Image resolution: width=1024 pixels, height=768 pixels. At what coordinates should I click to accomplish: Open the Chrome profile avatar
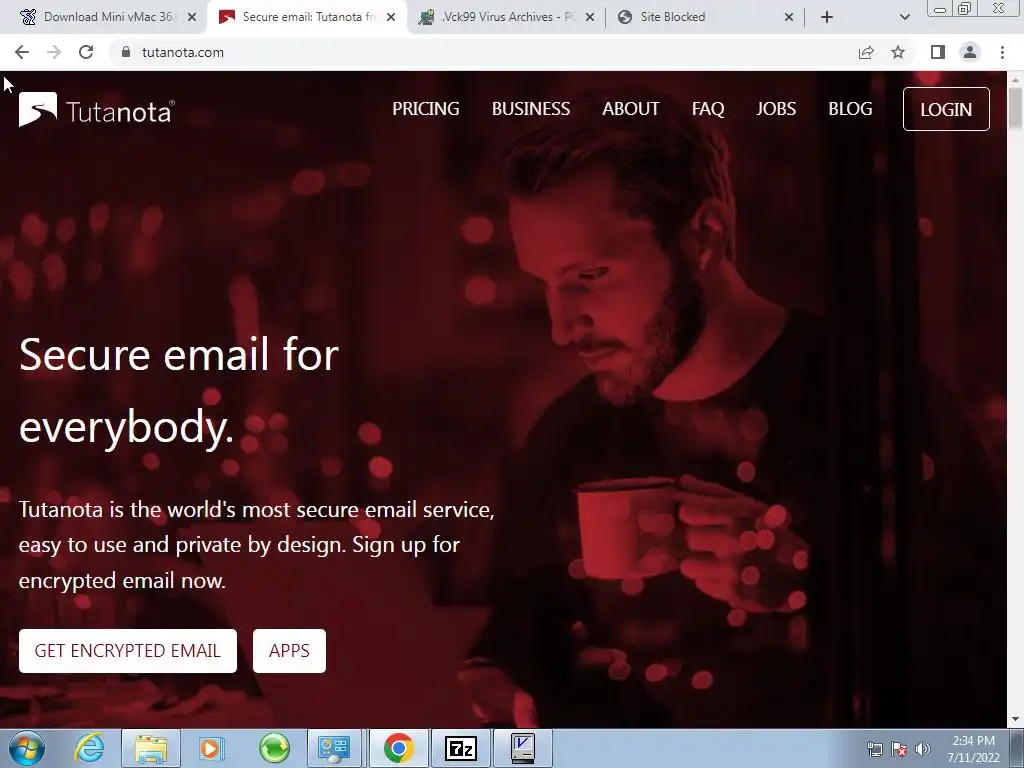970,52
